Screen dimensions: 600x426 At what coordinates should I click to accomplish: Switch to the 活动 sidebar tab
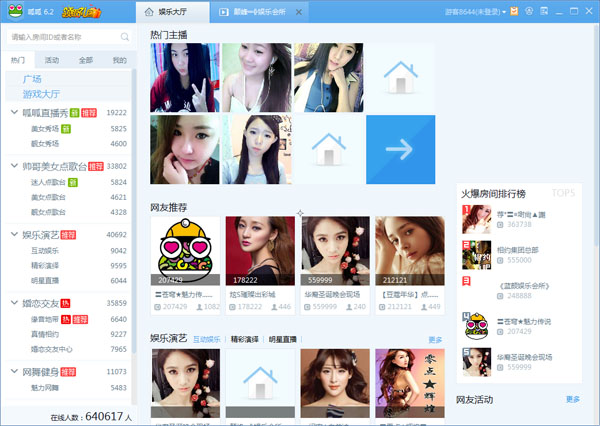tap(51, 60)
